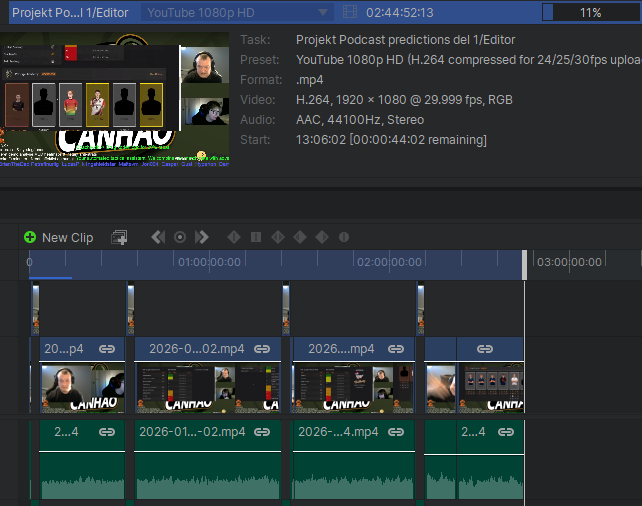642x506 pixels.
Task: Click the volume level line on audio clip 2026-...4.mp4
Action: pyautogui.click(x=354, y=451)
